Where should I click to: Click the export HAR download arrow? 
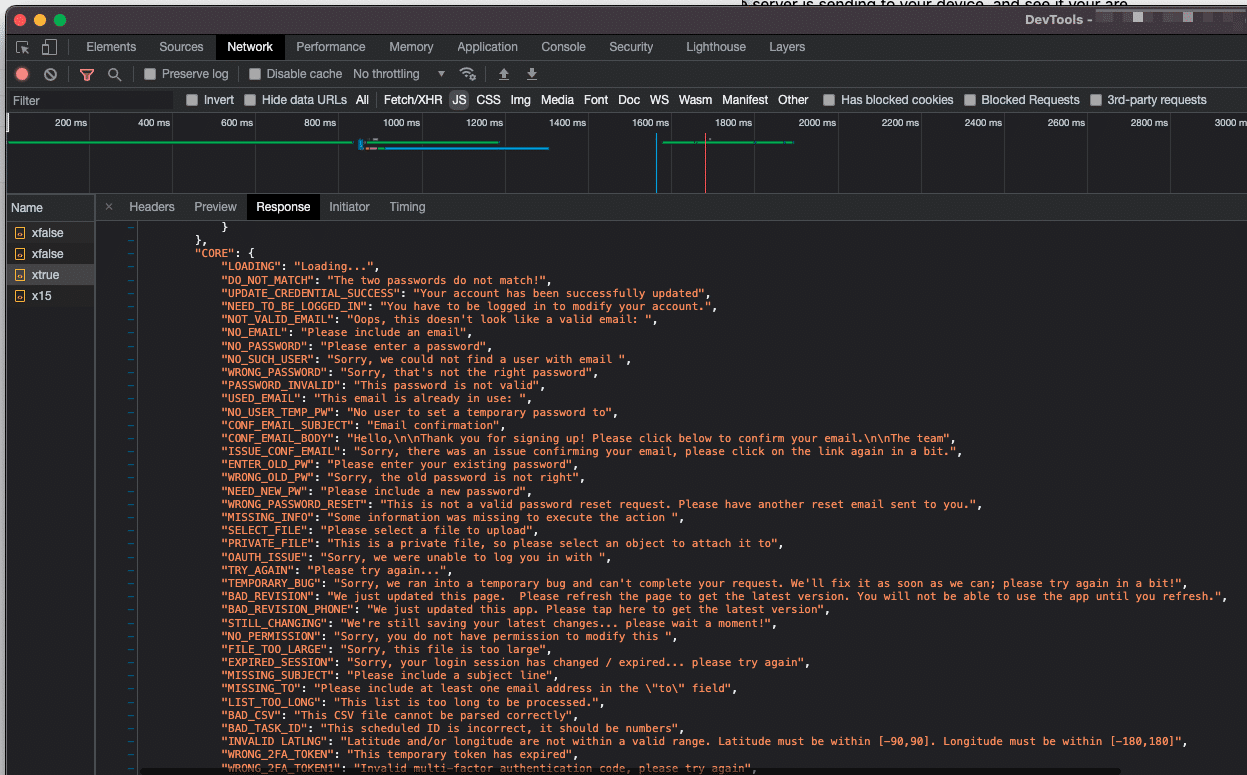pyautogui.click(x=532, y=74)
